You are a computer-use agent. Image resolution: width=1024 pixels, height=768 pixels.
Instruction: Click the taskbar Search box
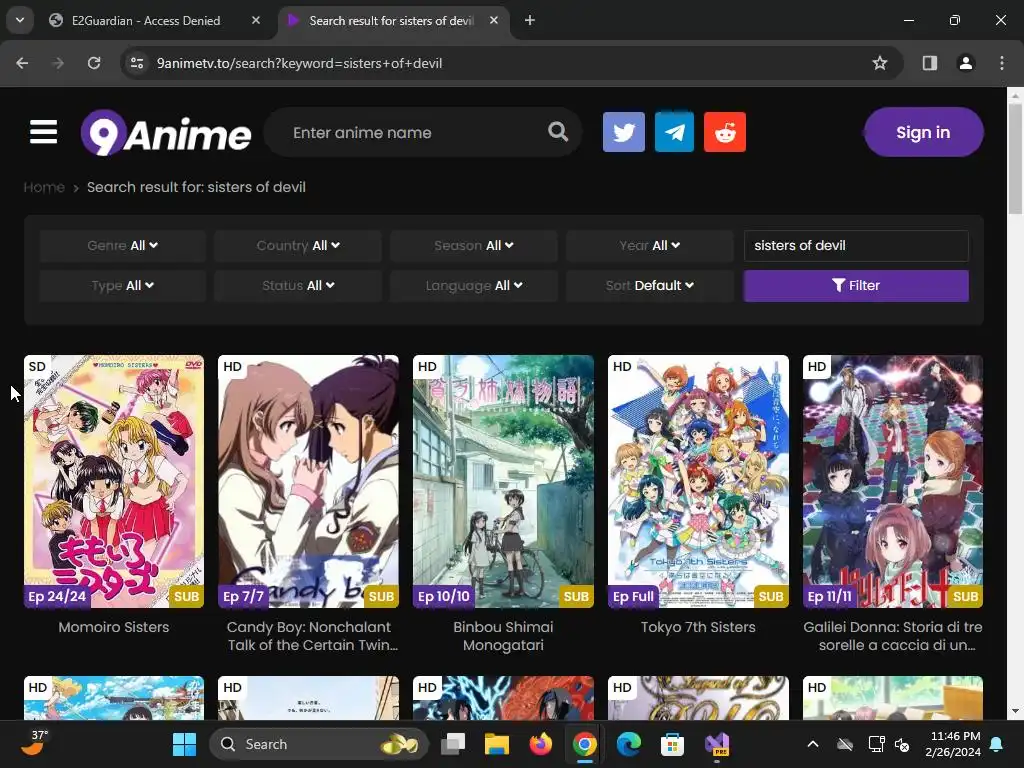point(319,744)
